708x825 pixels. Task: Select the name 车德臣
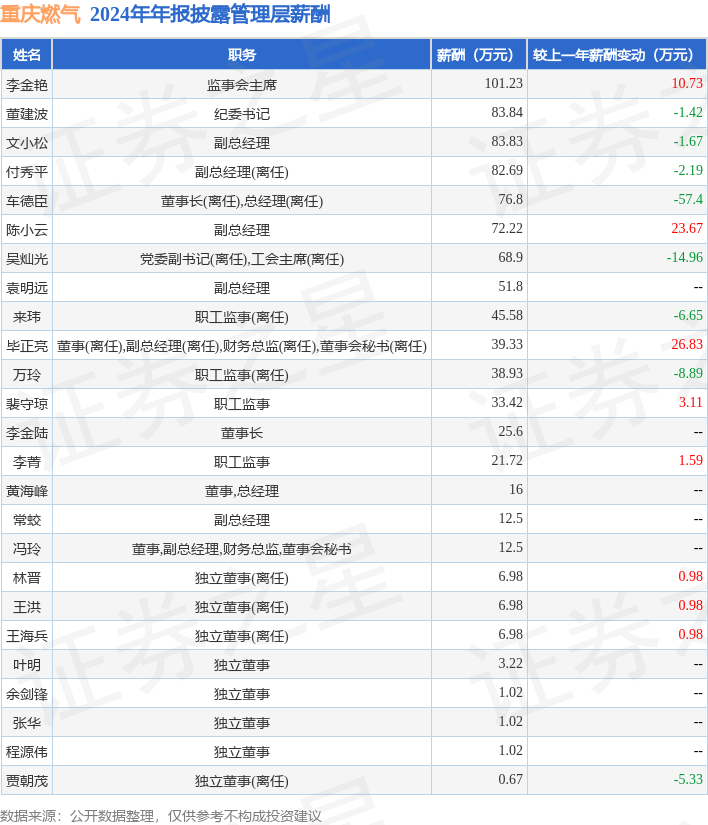coord(27,200)
